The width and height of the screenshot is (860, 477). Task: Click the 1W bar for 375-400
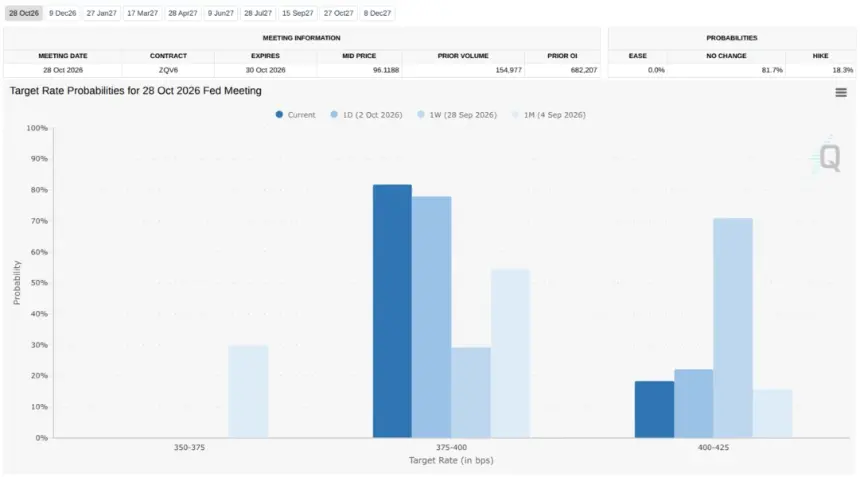(471, 393)
